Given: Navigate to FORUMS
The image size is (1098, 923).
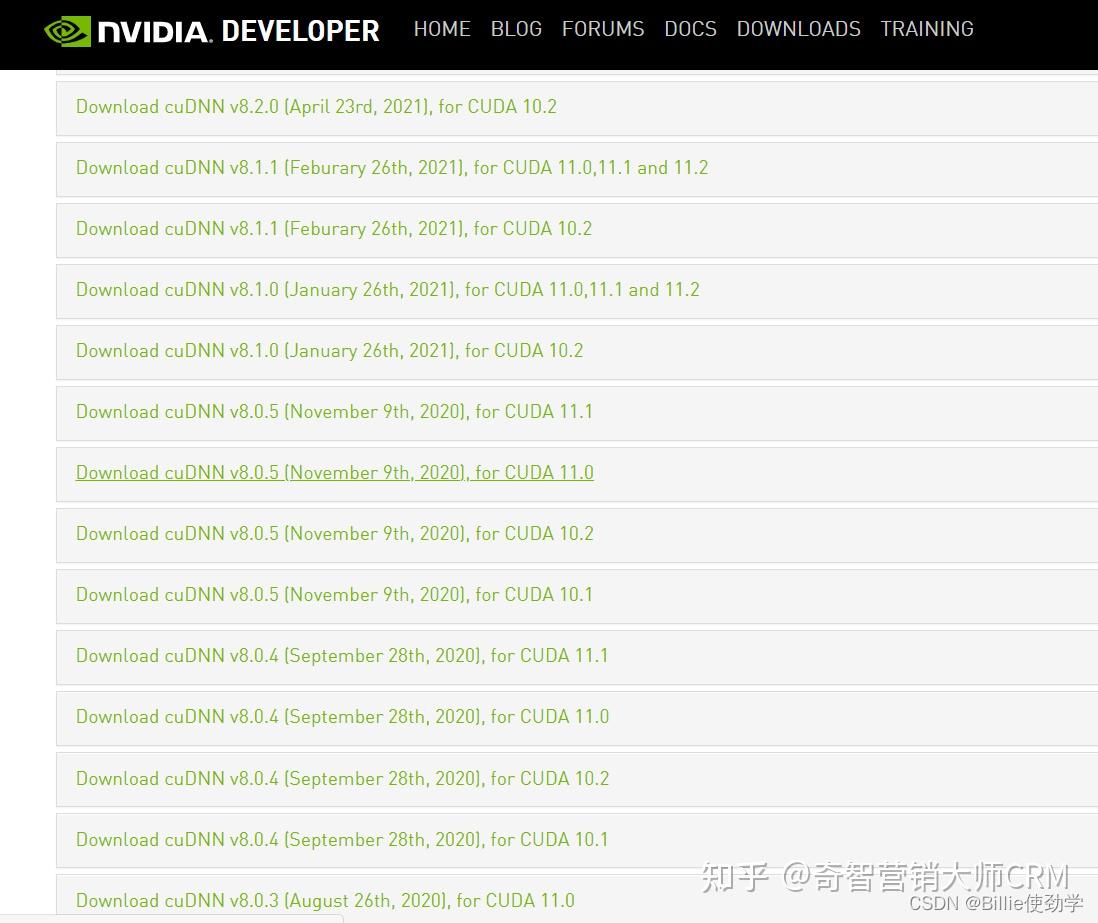Looking at the screenshot, I should click(x=603, y=29).
